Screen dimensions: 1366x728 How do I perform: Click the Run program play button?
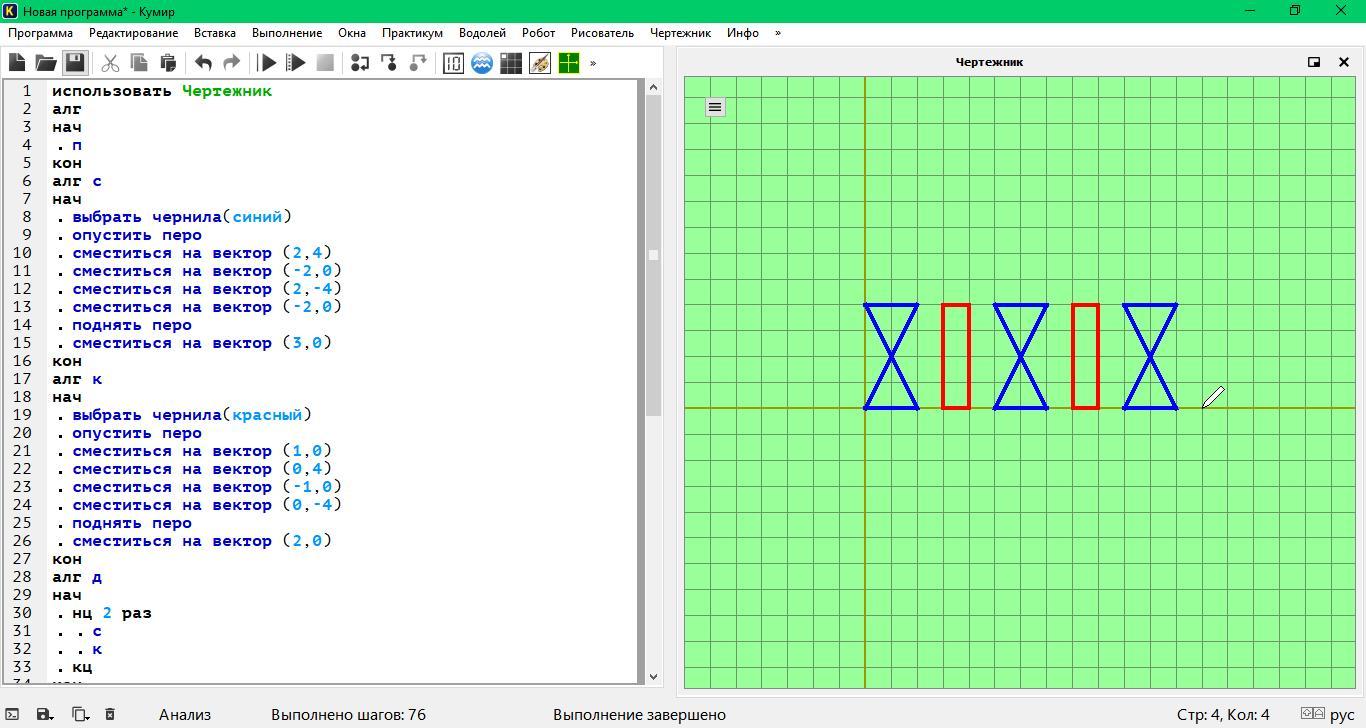click(x=267, y=63)
